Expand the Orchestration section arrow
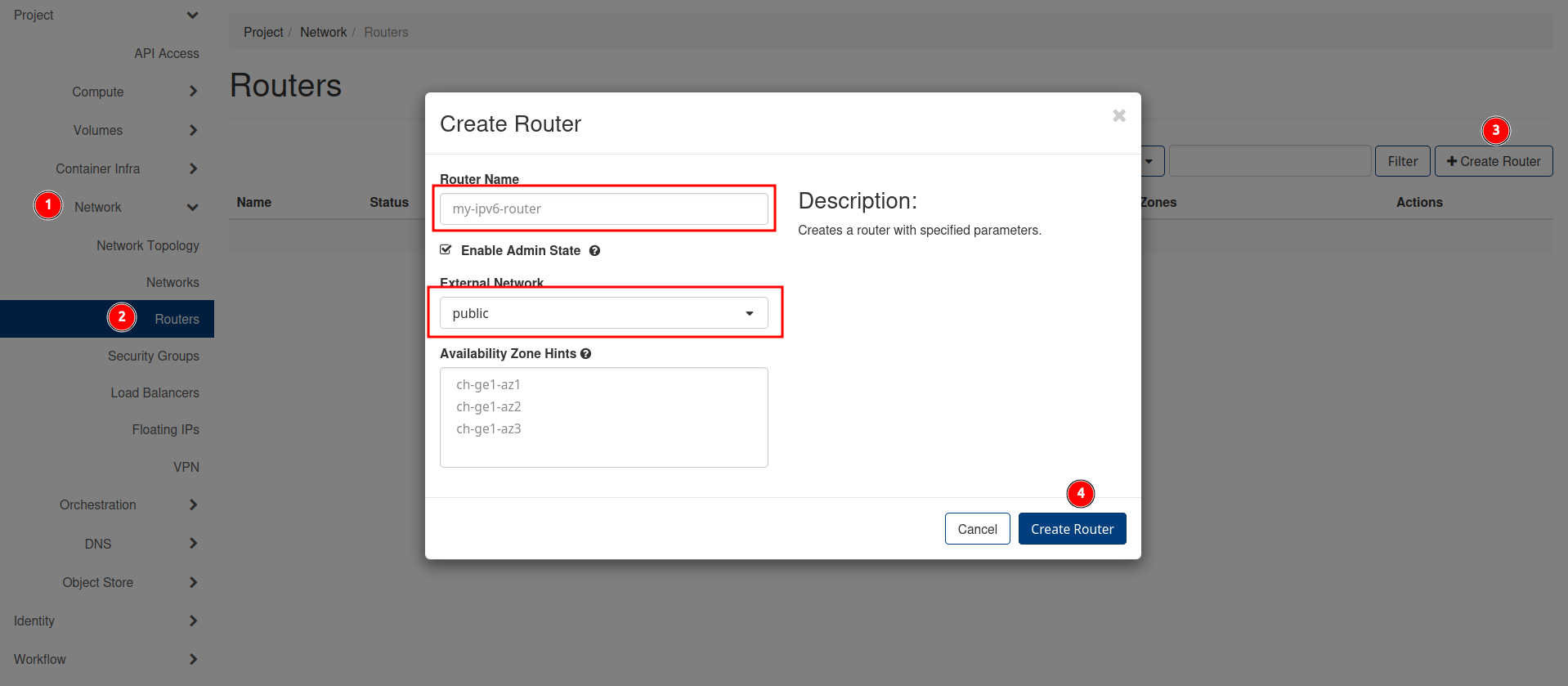Viewport: 1568px width, 686px height. tap(193, 505)
